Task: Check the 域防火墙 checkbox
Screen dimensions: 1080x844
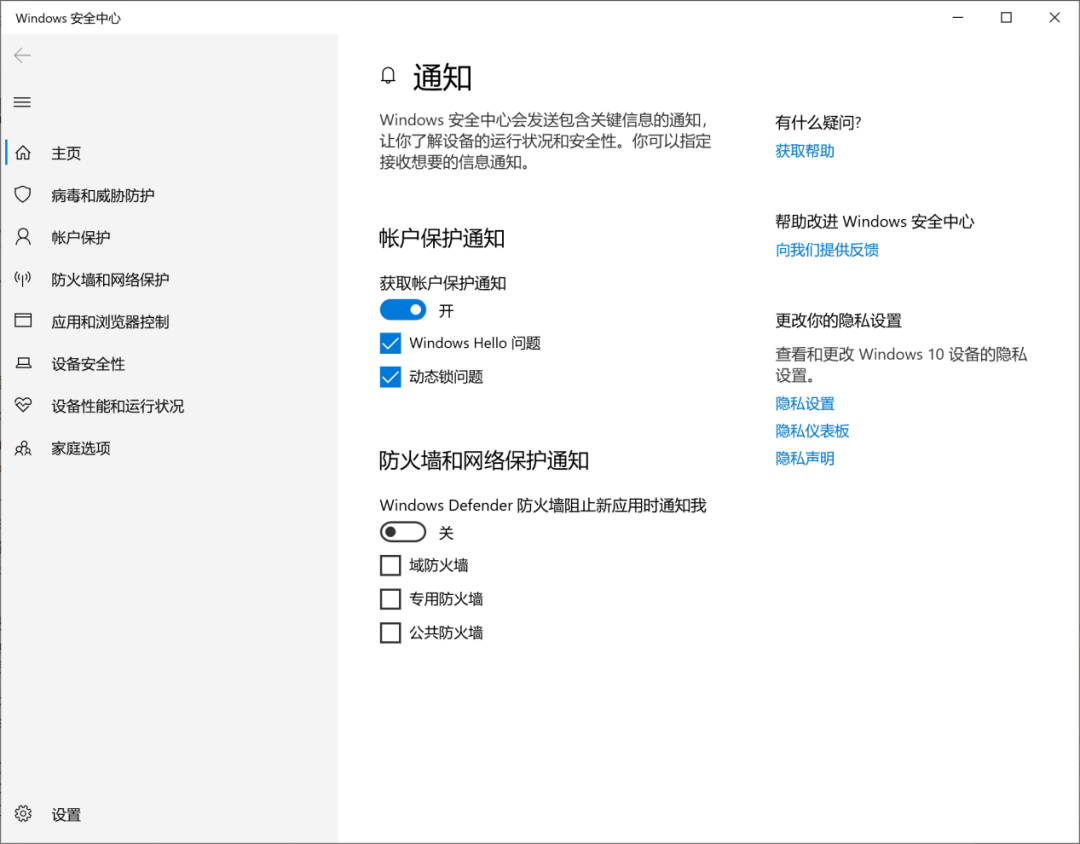Action: [391, 566]
